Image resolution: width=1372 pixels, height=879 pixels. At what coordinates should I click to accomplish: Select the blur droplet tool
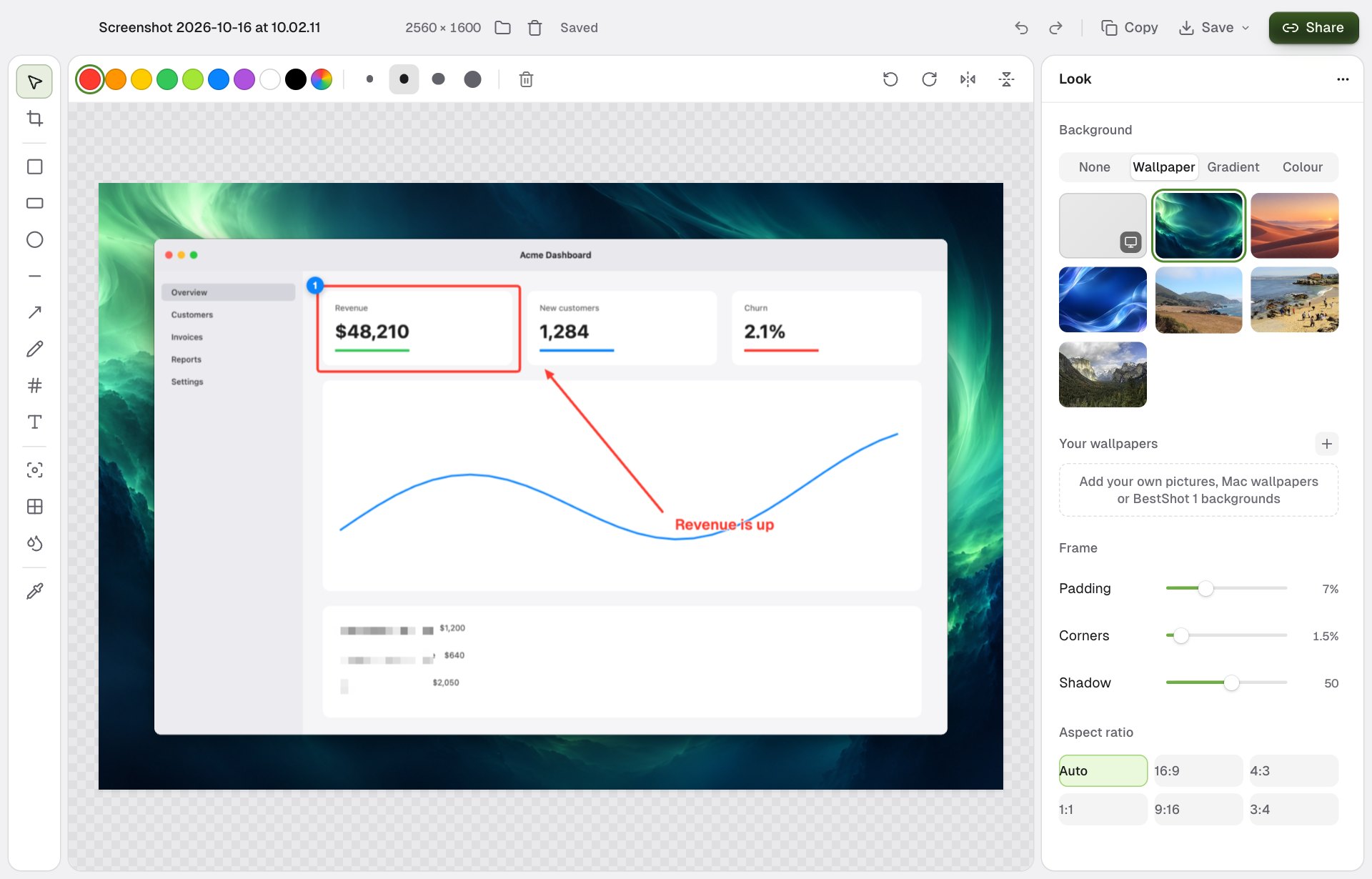[x=34, y=543]
